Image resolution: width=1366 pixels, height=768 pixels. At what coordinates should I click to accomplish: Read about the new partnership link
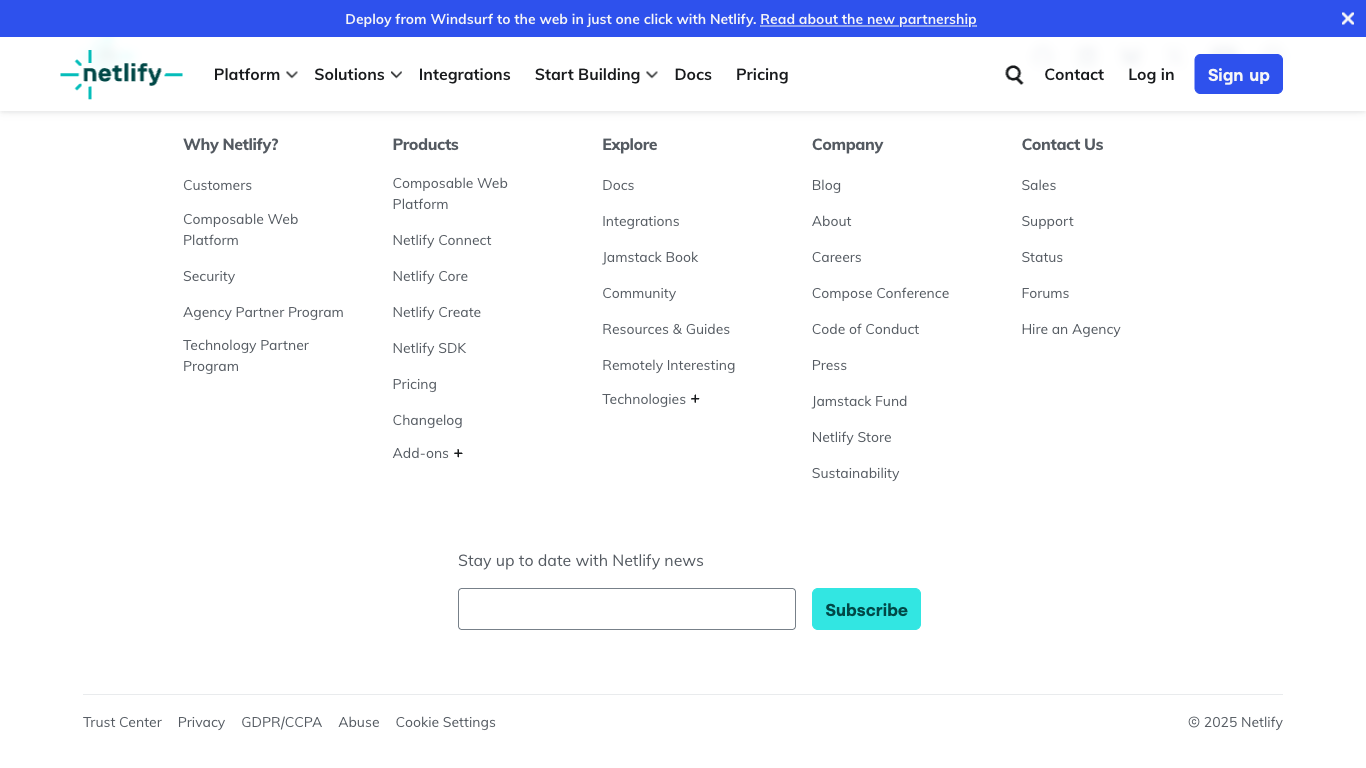868,19
